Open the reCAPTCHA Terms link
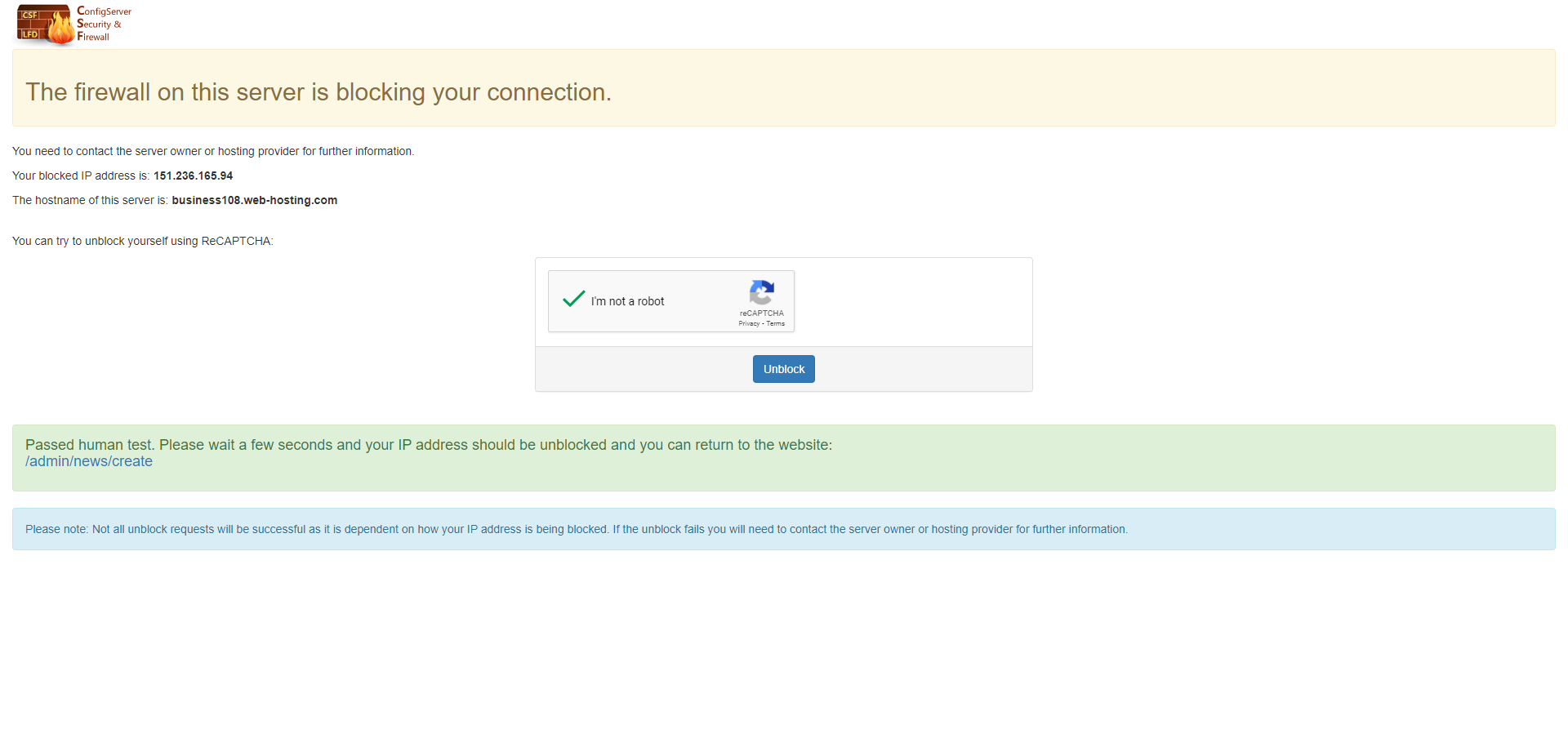Viewport: 1568px width, 738px height. point(776,324)
